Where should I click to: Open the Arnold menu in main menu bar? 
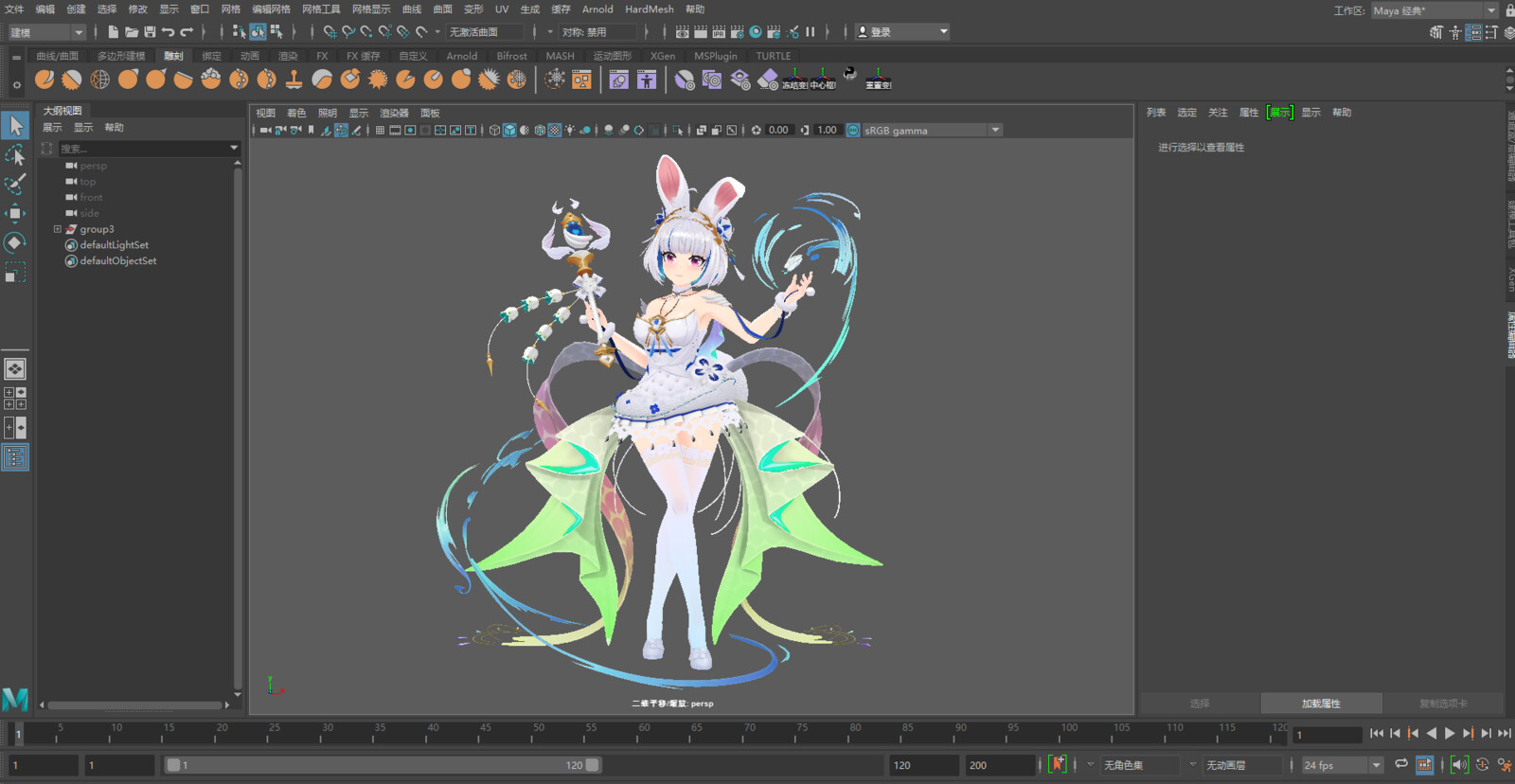pos(597,9)
